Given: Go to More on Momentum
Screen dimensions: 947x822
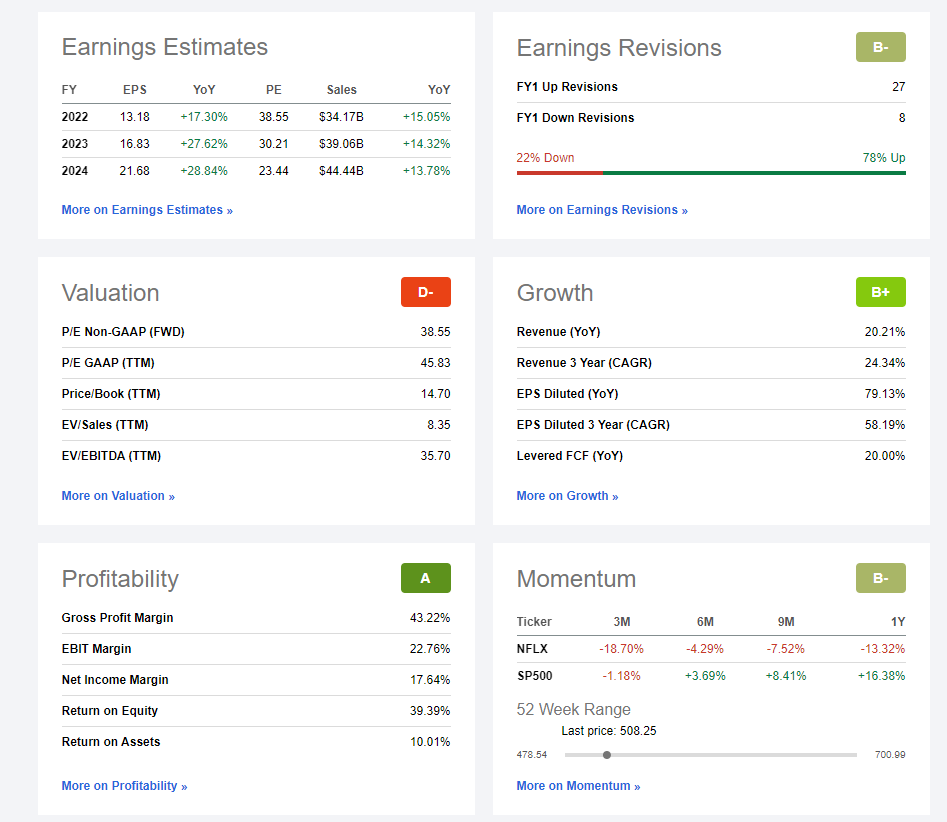Looking at the screenshot, I should point(578,786).
